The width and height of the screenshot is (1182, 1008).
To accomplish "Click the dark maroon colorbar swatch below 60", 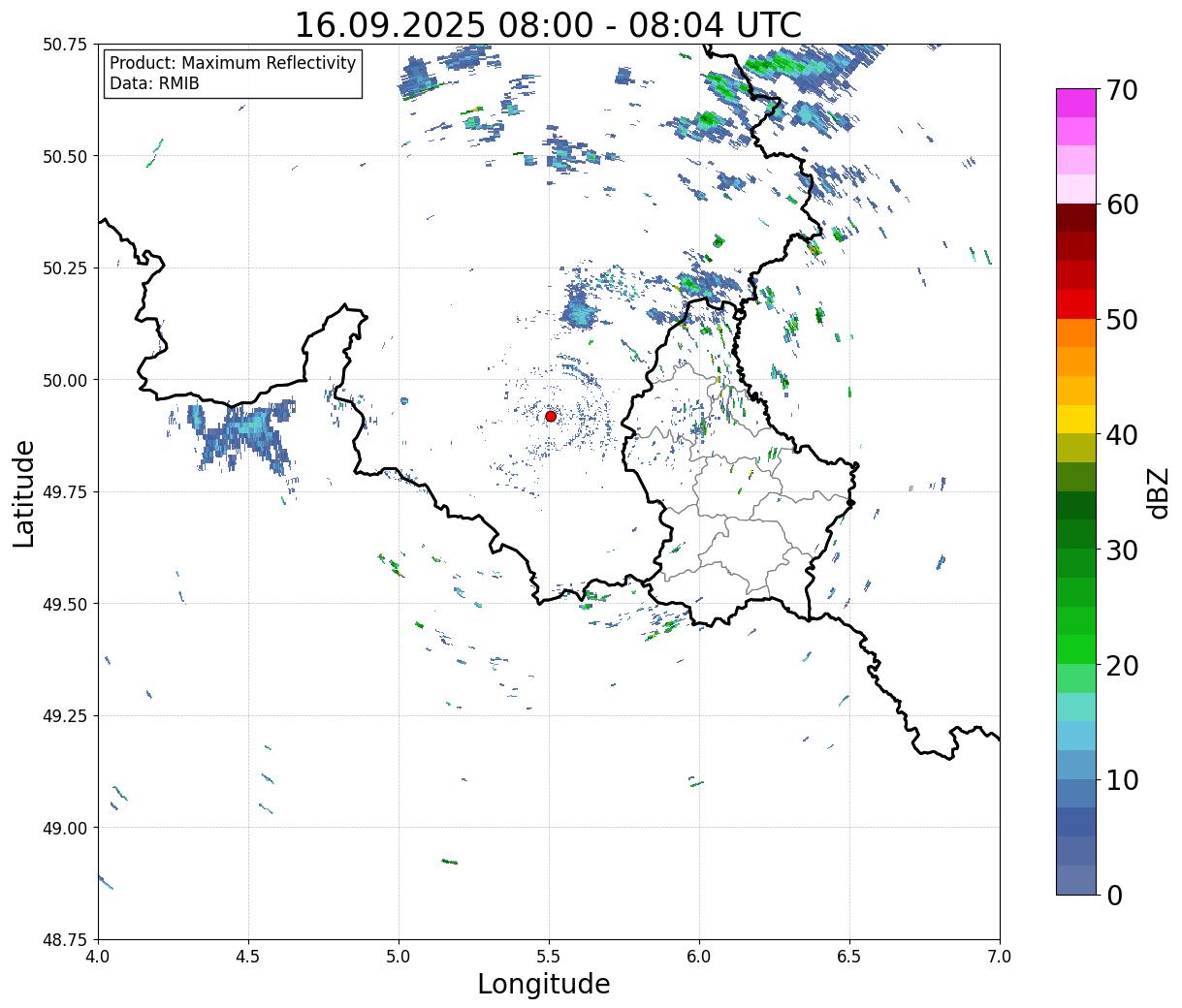I will (1076, 217).
